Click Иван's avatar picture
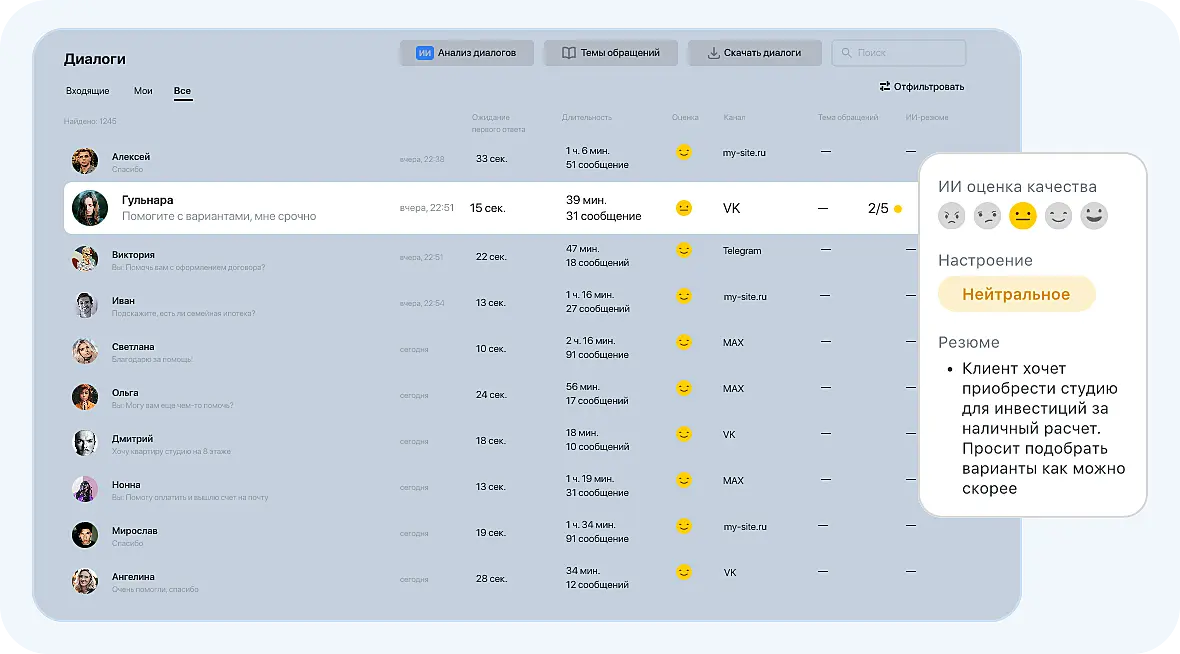This screenshot has height=654, width=1180. point(85,305)
